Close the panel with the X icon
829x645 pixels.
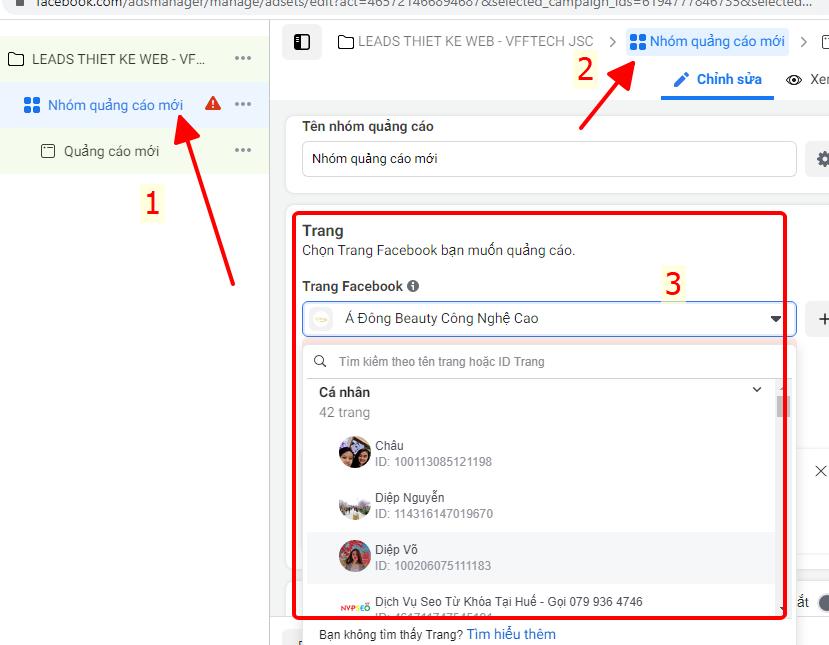coord(821,471)
